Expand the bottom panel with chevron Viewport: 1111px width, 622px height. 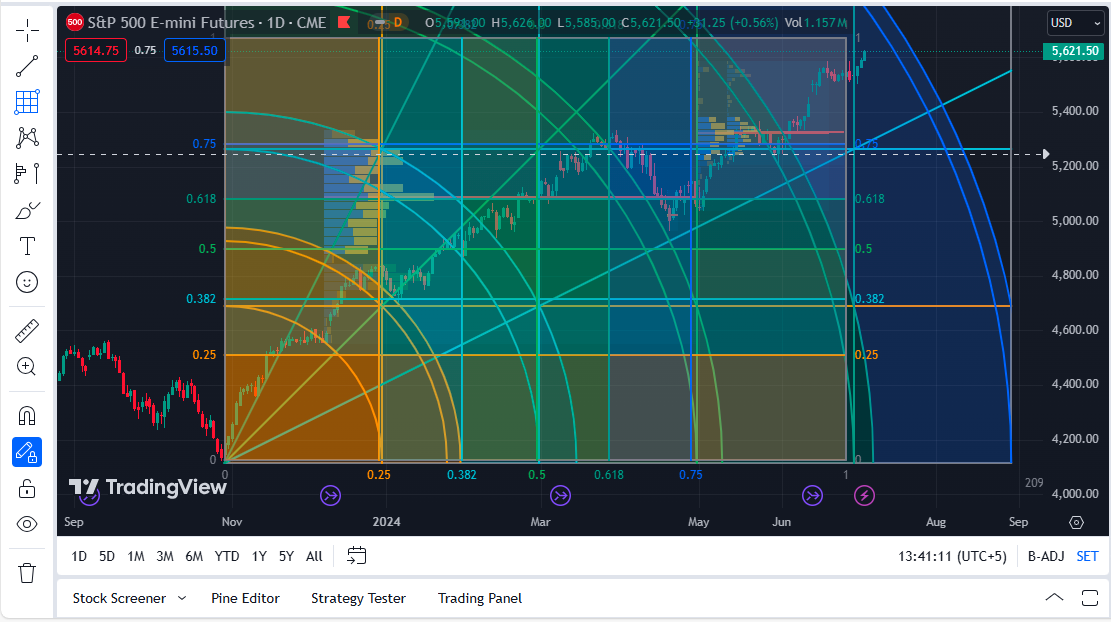(x=1054, y=597)
